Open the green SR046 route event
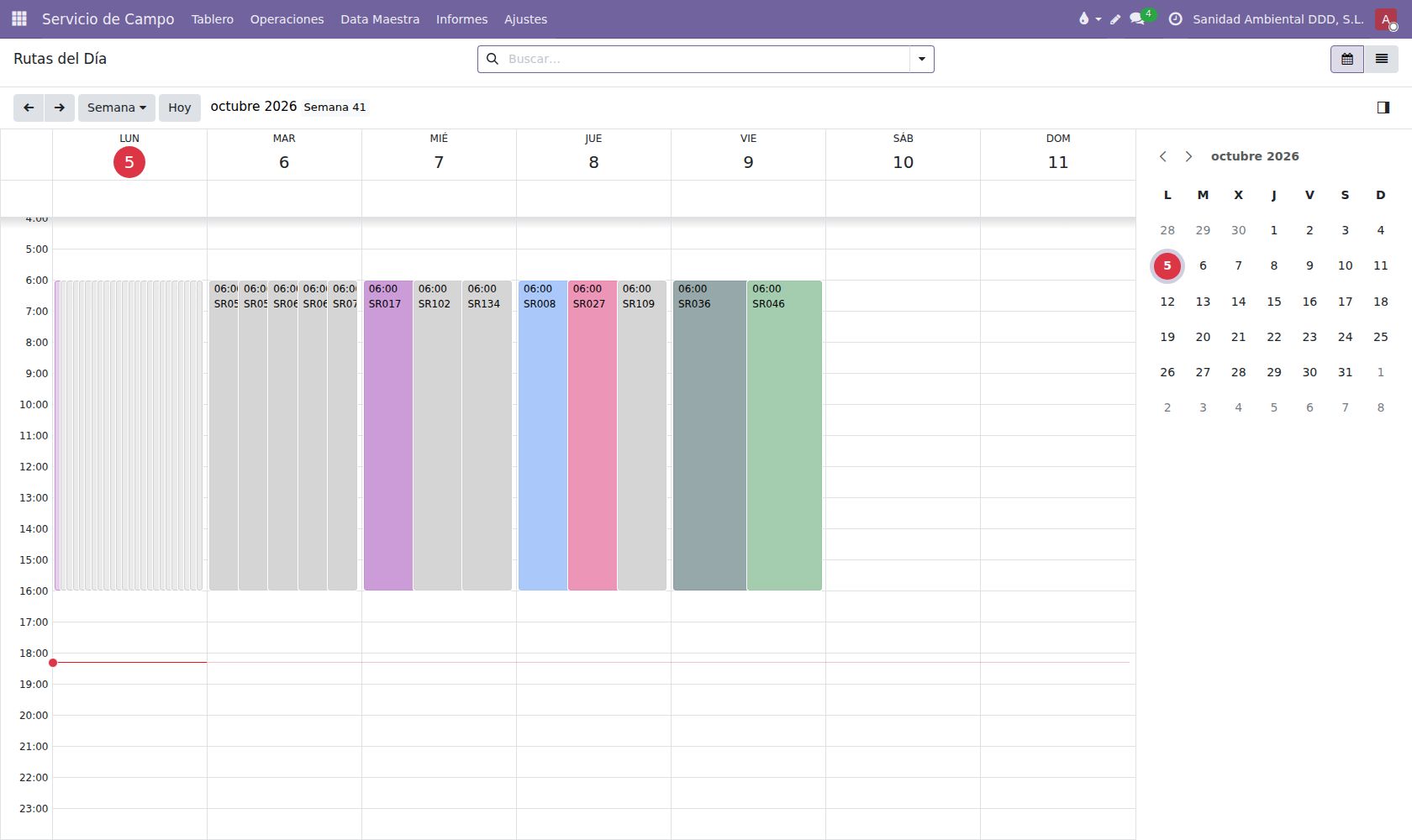Viewport: 1412px width, 840px height. tap(784, 435)
